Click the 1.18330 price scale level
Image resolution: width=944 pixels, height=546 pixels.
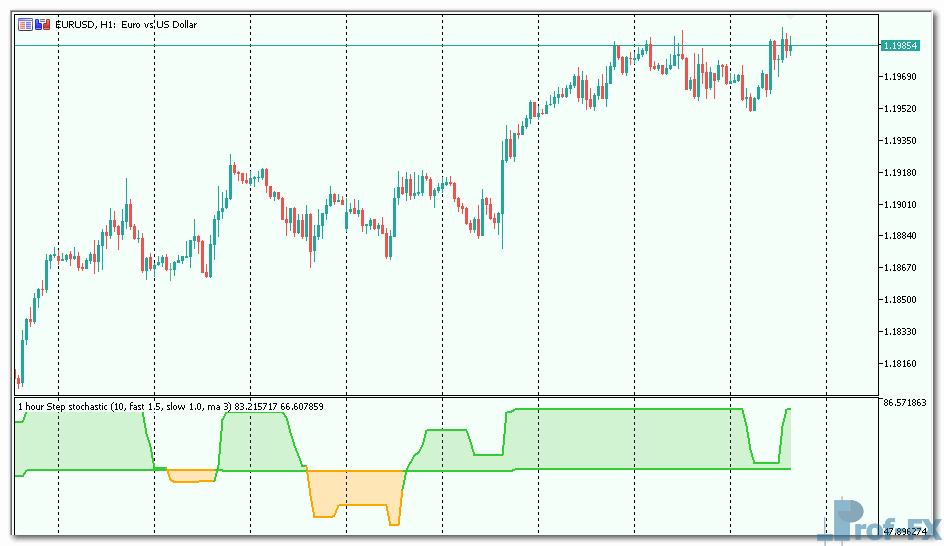pos(901,332)
